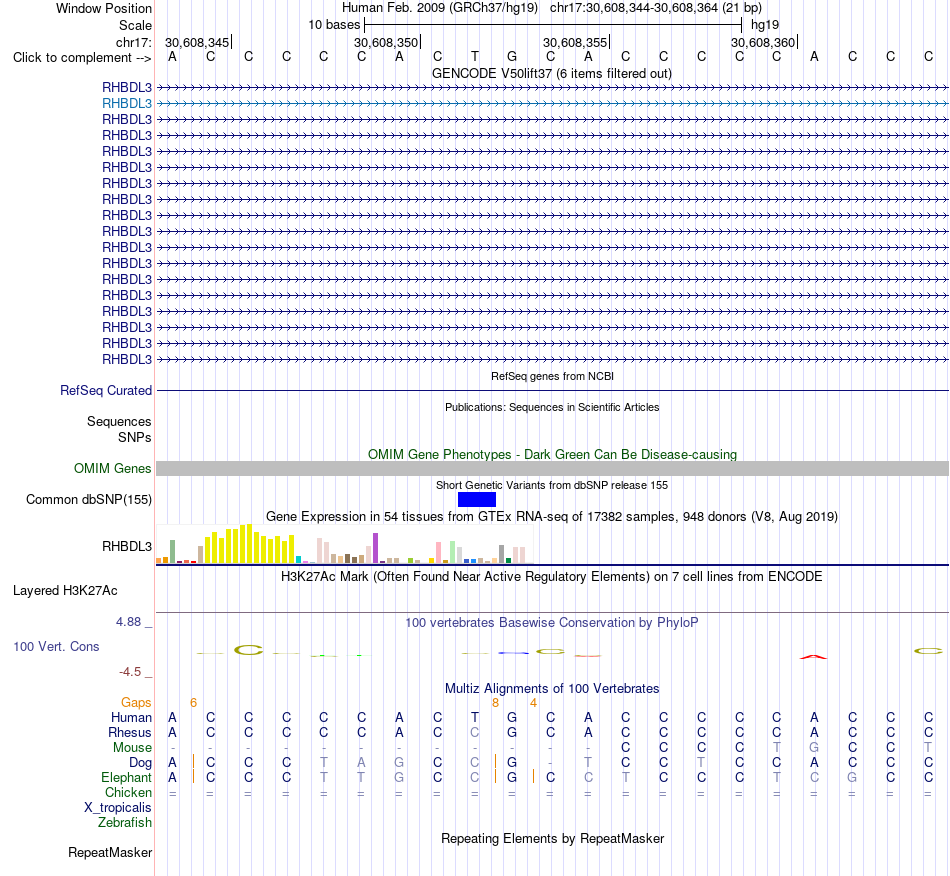Select the light-blue highlighted RHBDL3 transcript label

point(127,104)
